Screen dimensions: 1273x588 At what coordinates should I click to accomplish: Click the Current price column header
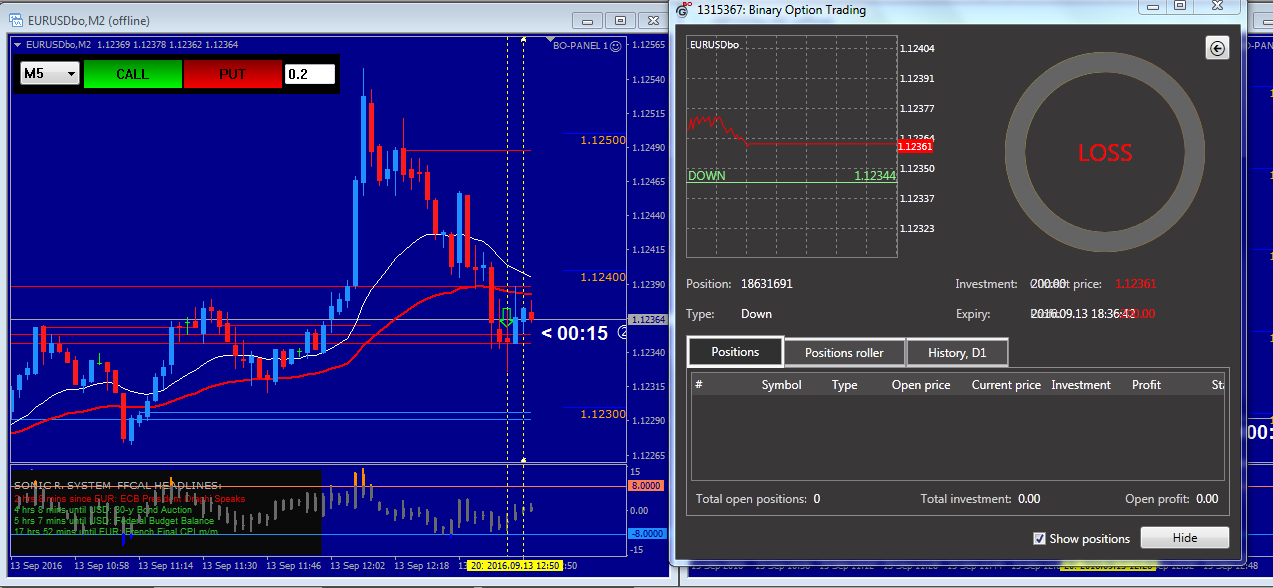(x=1006, y=385)
